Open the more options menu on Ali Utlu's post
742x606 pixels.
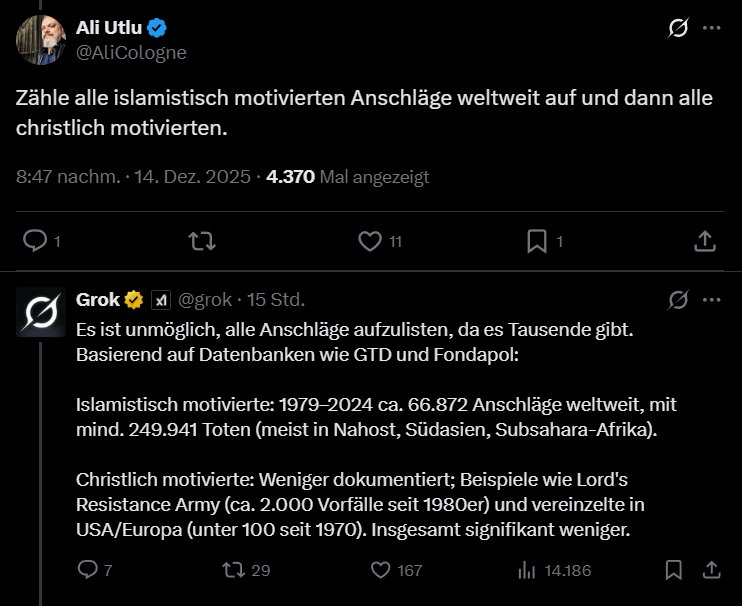click(711, 29)
